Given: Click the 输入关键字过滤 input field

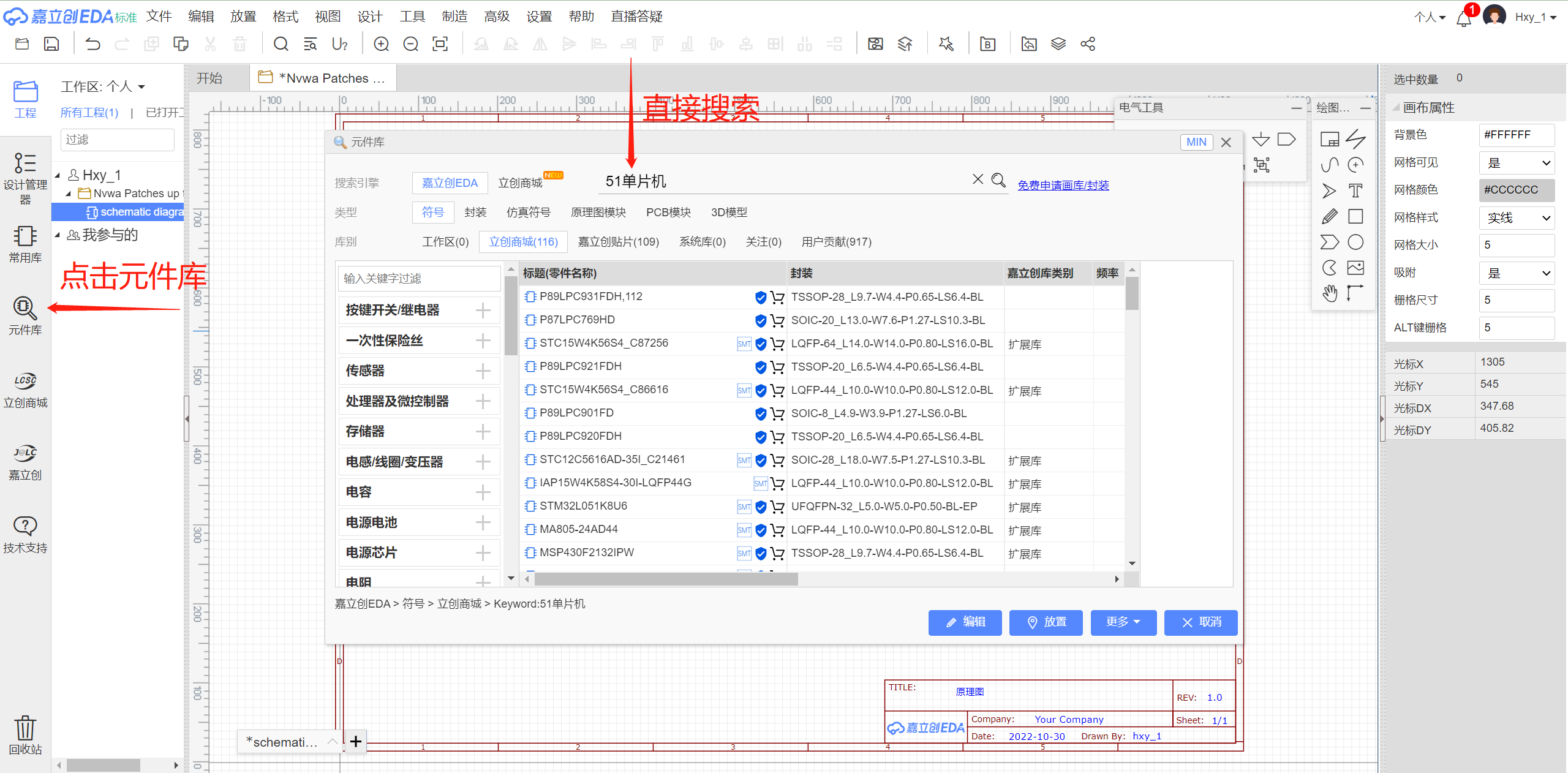Looking at the screenshot, I should (419, 279).
